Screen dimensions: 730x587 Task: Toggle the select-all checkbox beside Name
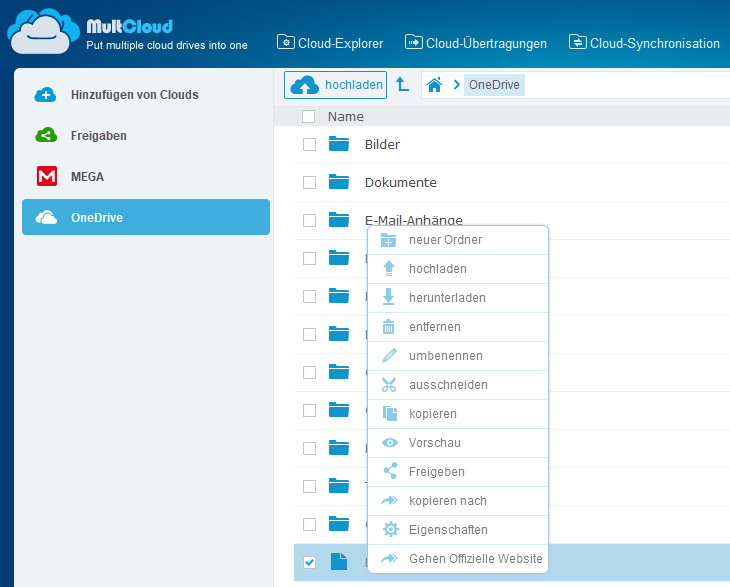pos(308,116)
